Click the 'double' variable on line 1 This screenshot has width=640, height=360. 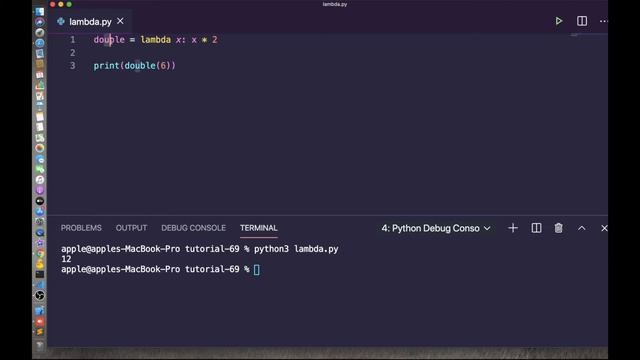(109, 40)
